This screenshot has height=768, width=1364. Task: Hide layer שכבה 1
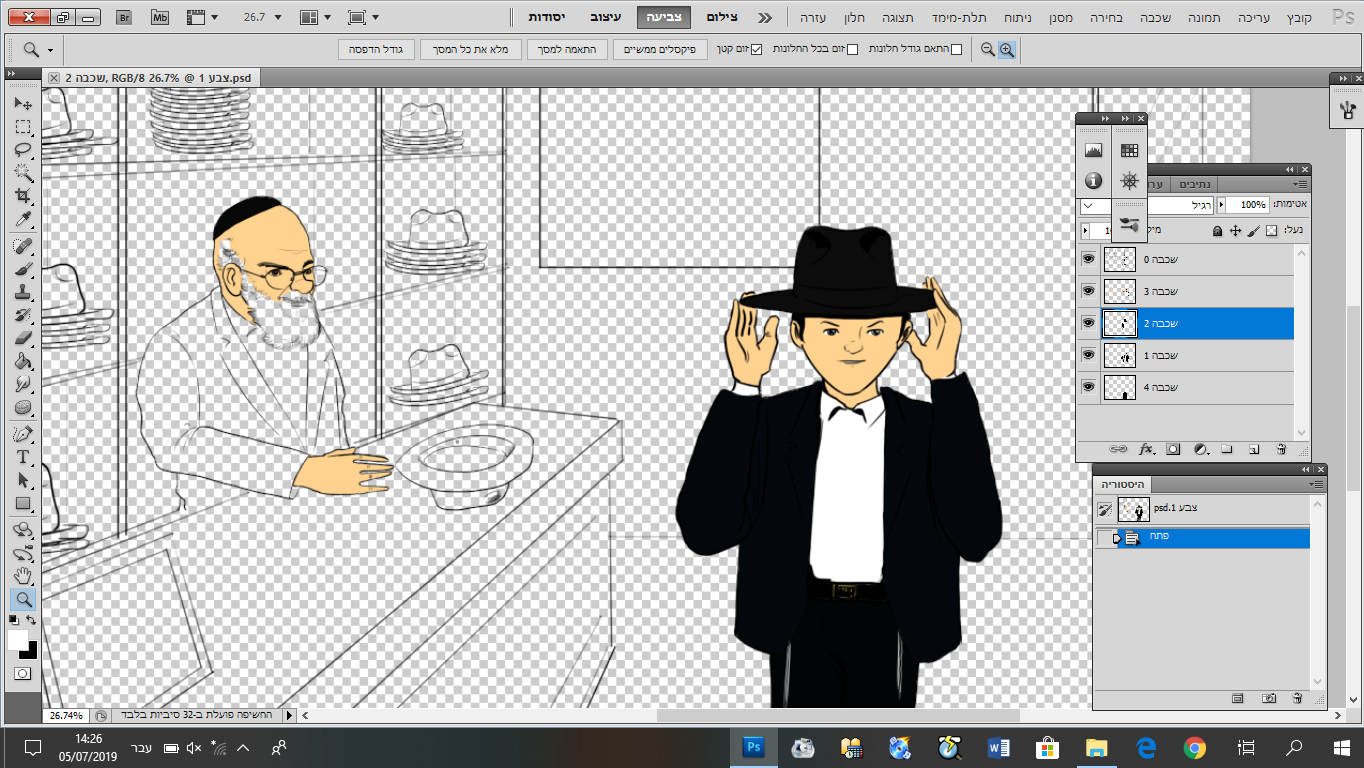pos(1088,355)
